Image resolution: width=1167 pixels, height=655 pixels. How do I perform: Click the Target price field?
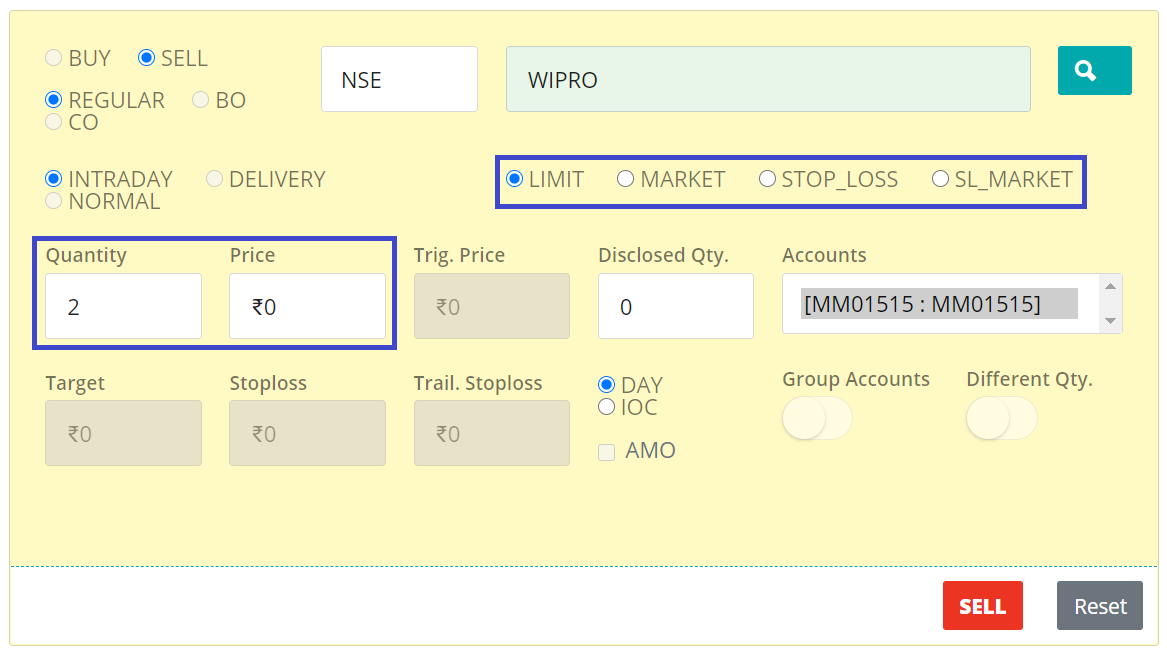coord(124,433)
